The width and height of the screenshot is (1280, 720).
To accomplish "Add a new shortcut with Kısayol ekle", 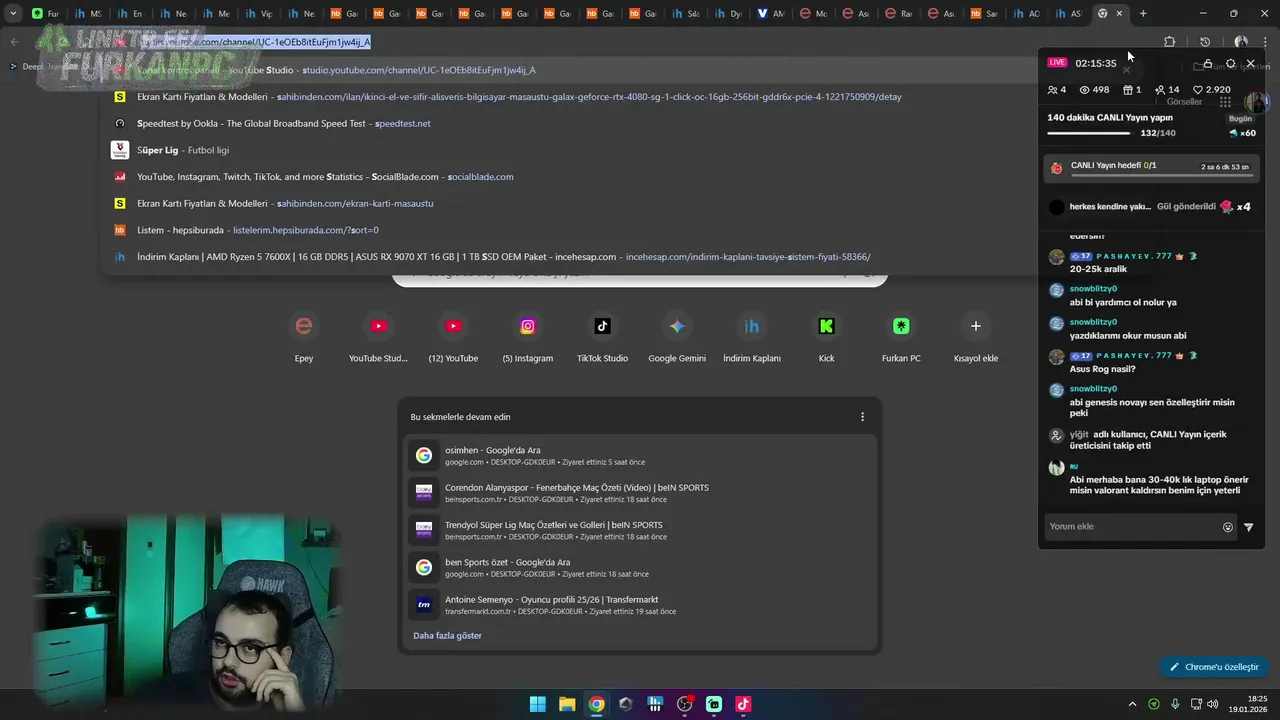I will (x=976, y=337).
